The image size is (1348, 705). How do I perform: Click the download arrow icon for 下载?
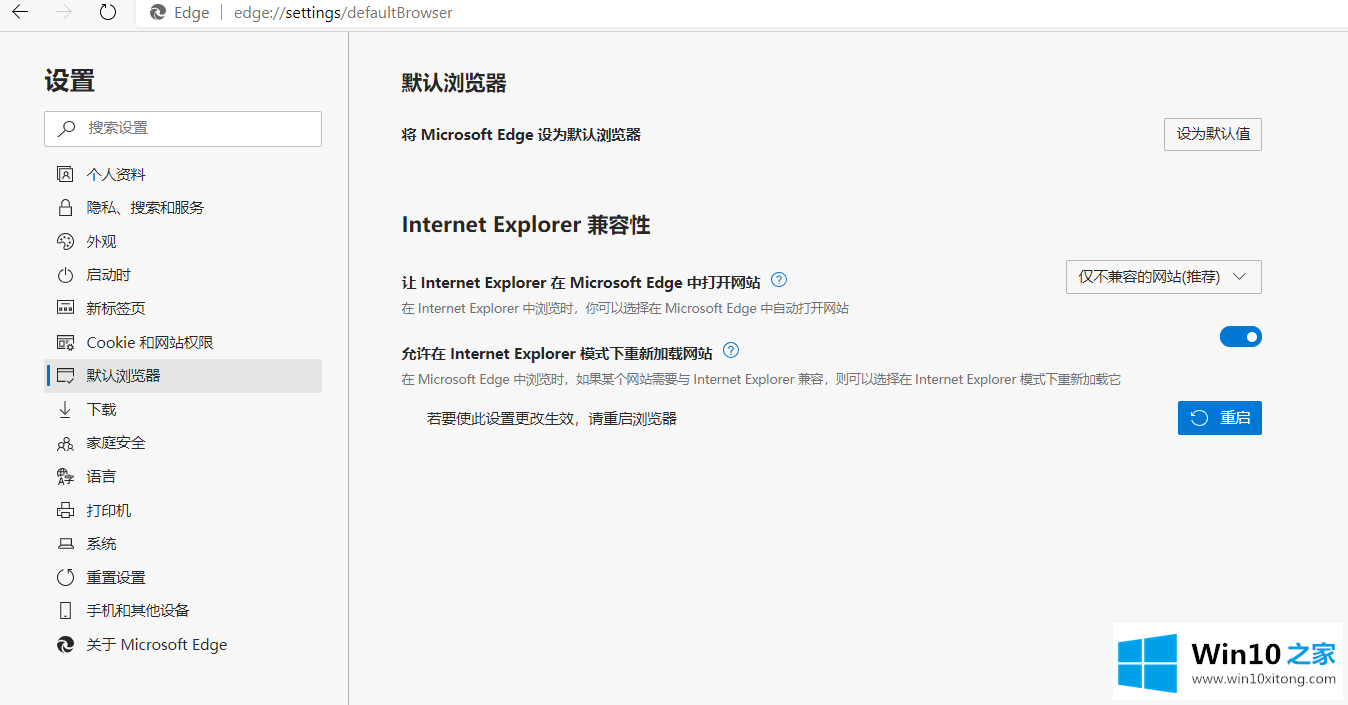click(65, 409)
